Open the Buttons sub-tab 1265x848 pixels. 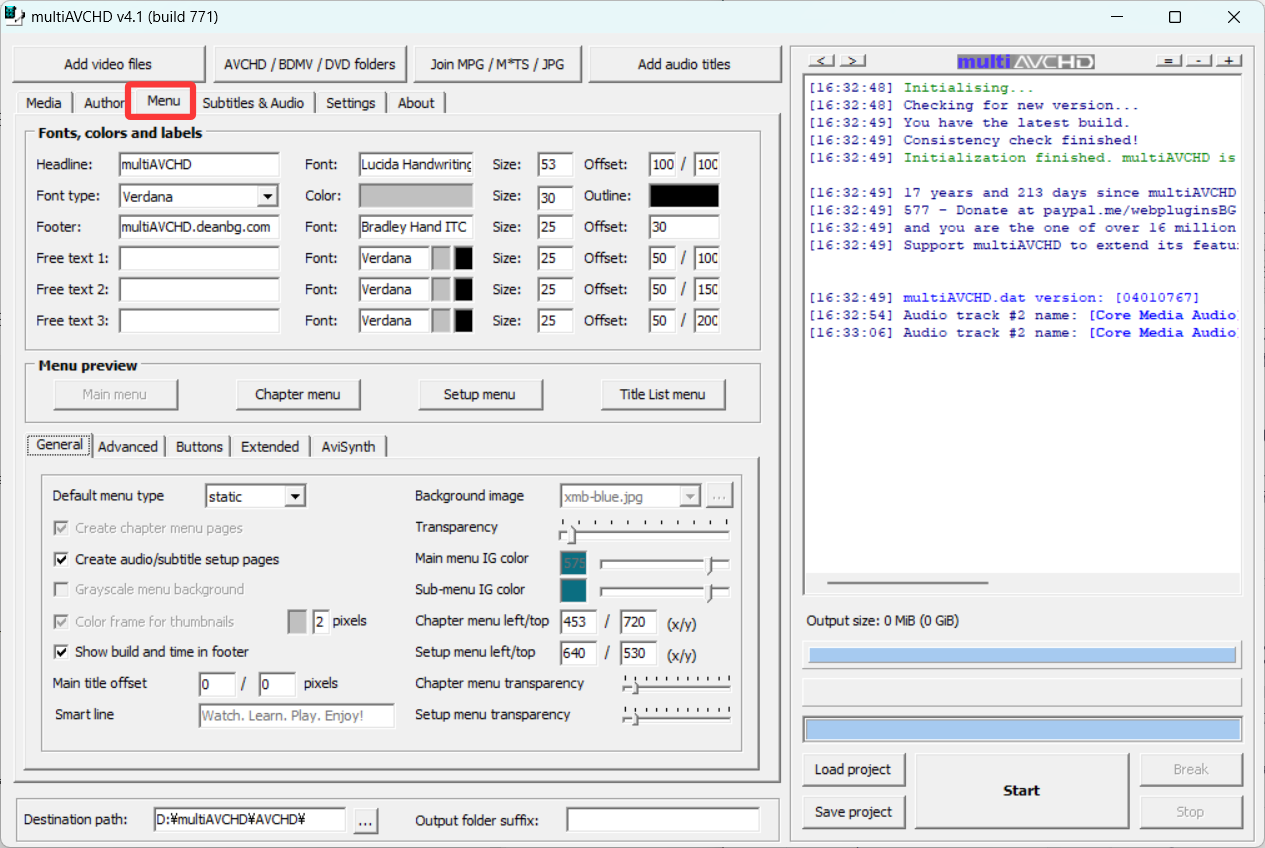tap(199, 447)
